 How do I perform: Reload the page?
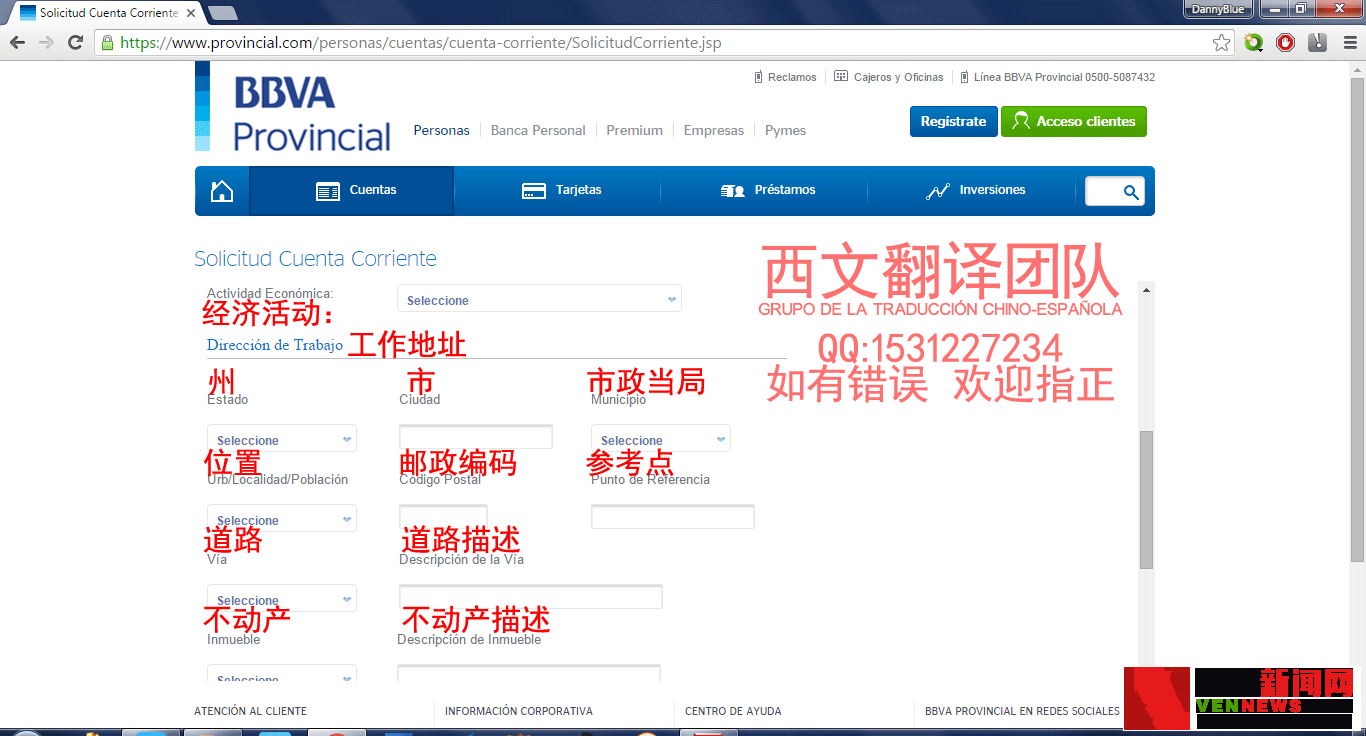(75, 43)
